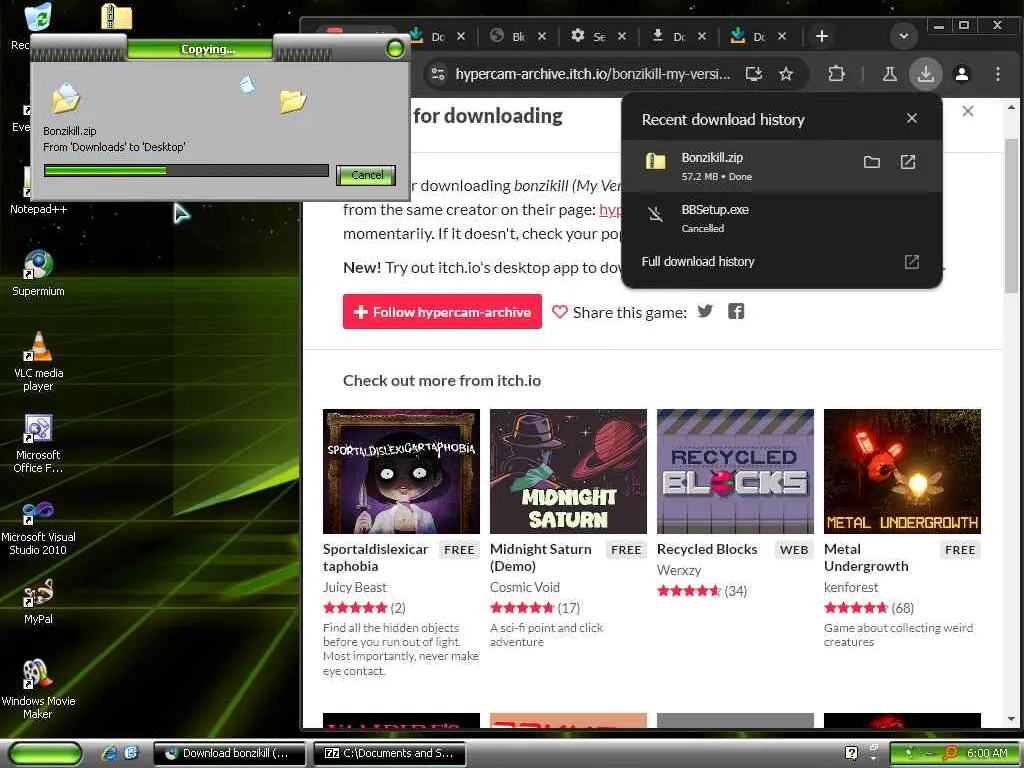The image size is (1024, 768).
Task: Click the copy progress bar
Action: 186,170
